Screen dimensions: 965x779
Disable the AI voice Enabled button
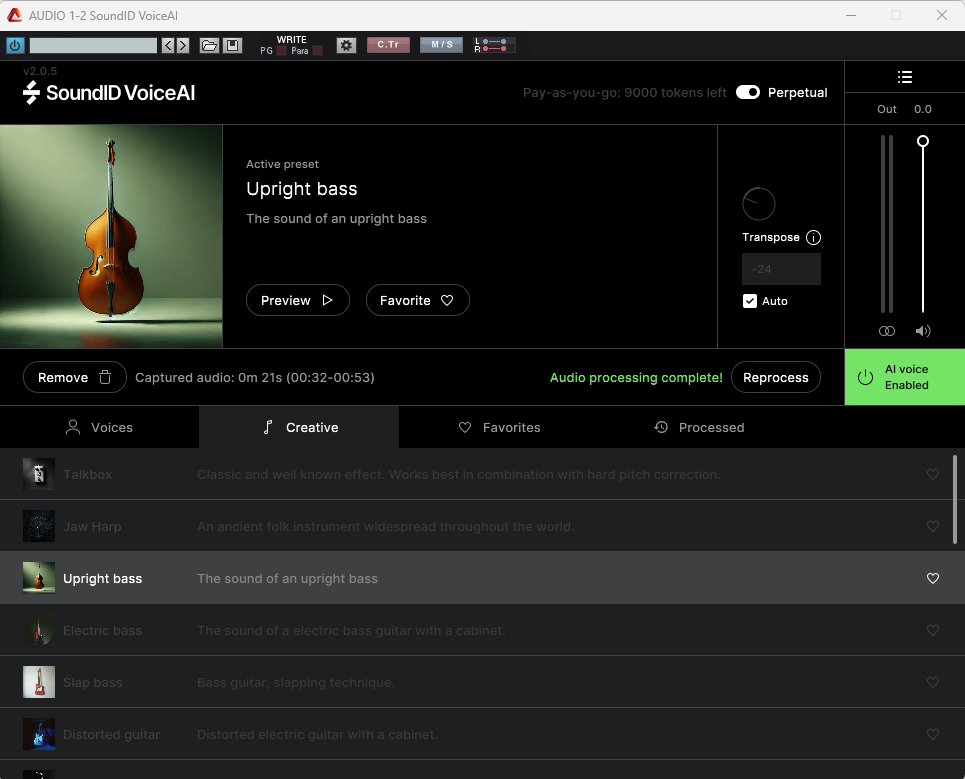[905, 377]
